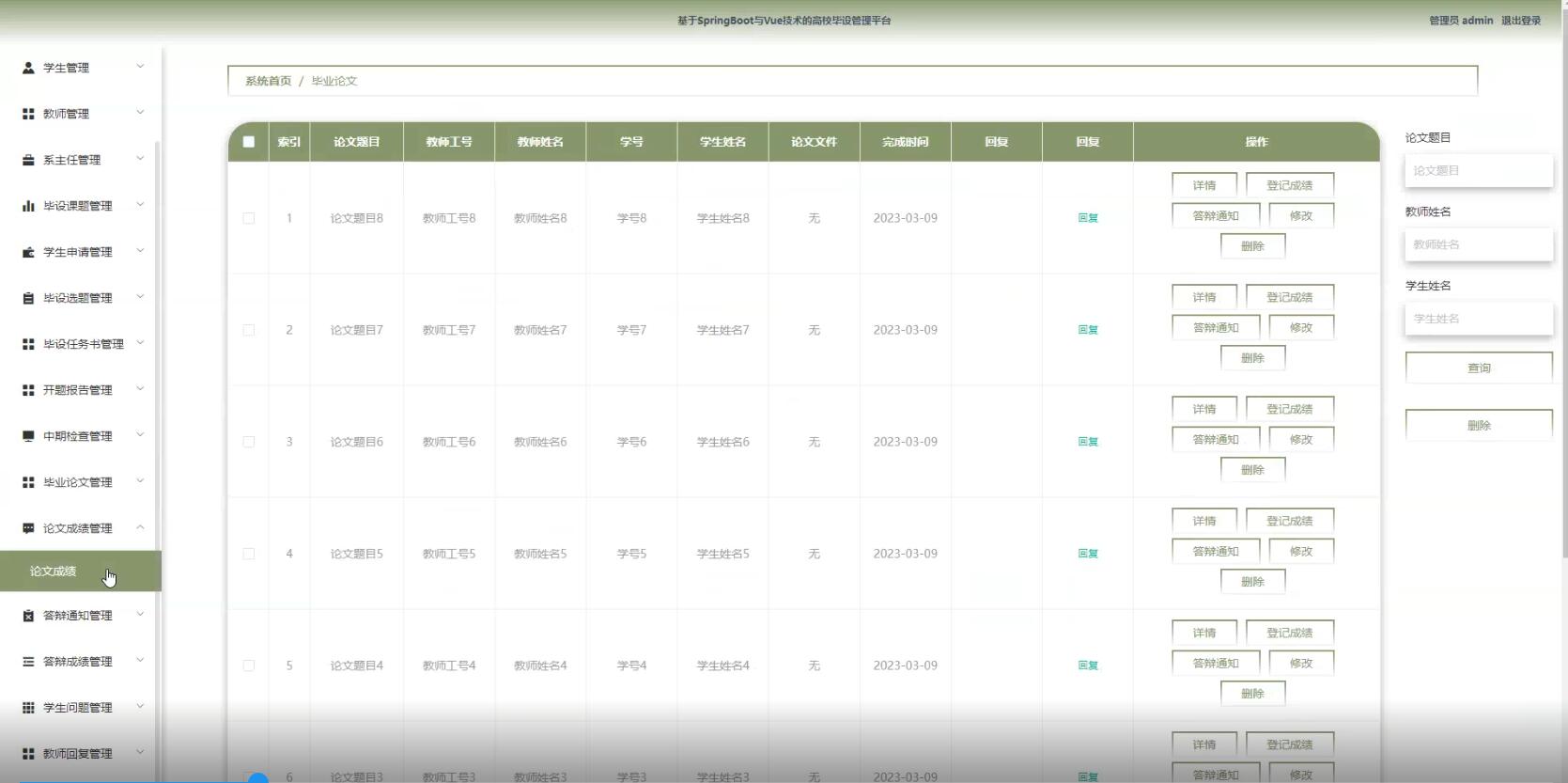Expand the 系主任管理 menu chevron
1568x783 pixels.
point(140,158)
